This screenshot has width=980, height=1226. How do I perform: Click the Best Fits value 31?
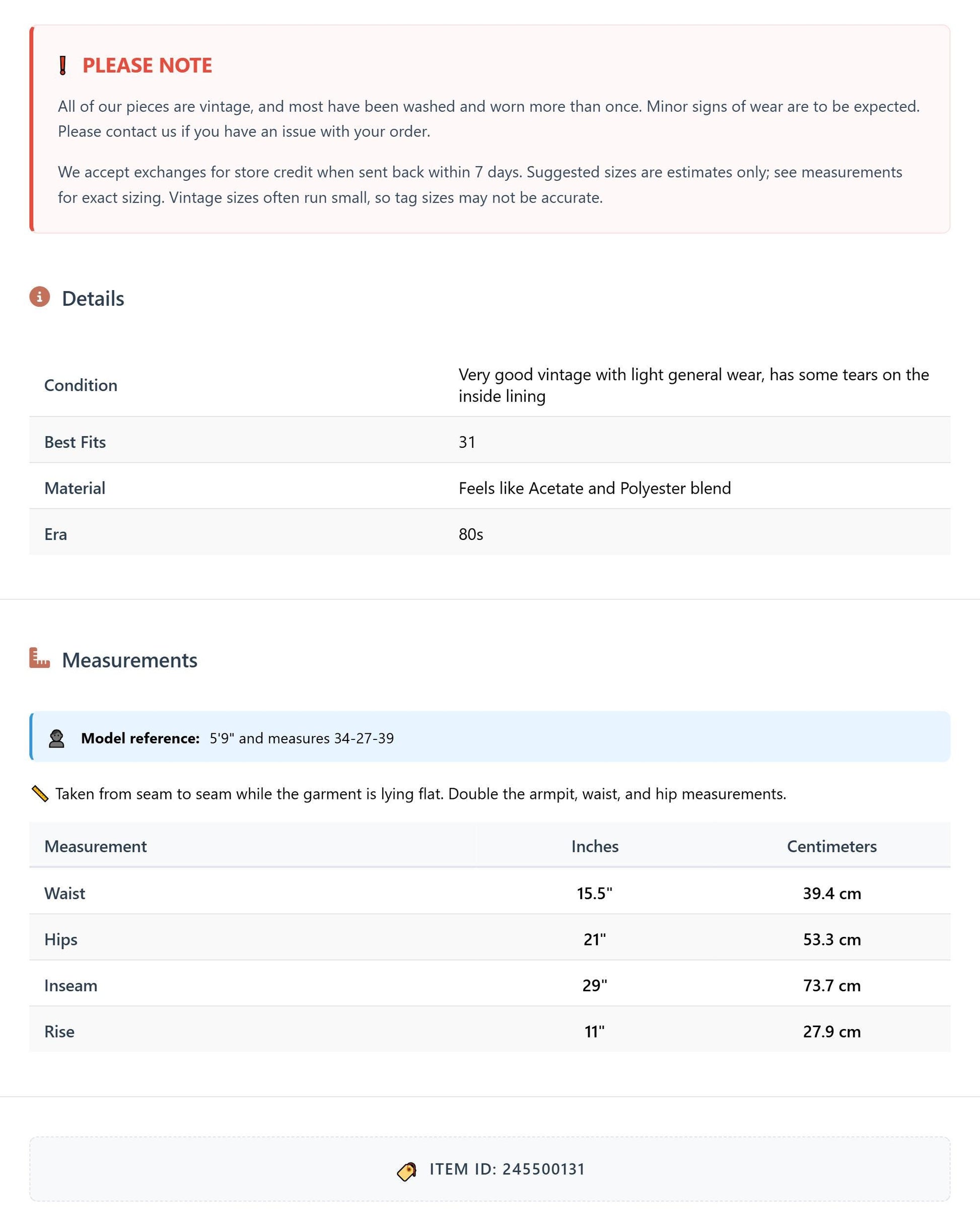pyautogui.click(x=467, y=442)
